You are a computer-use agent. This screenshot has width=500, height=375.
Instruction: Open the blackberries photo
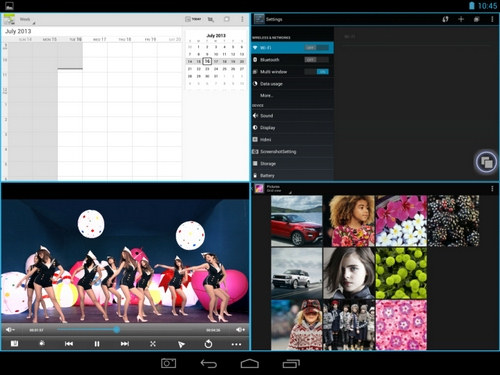[453, 221]
